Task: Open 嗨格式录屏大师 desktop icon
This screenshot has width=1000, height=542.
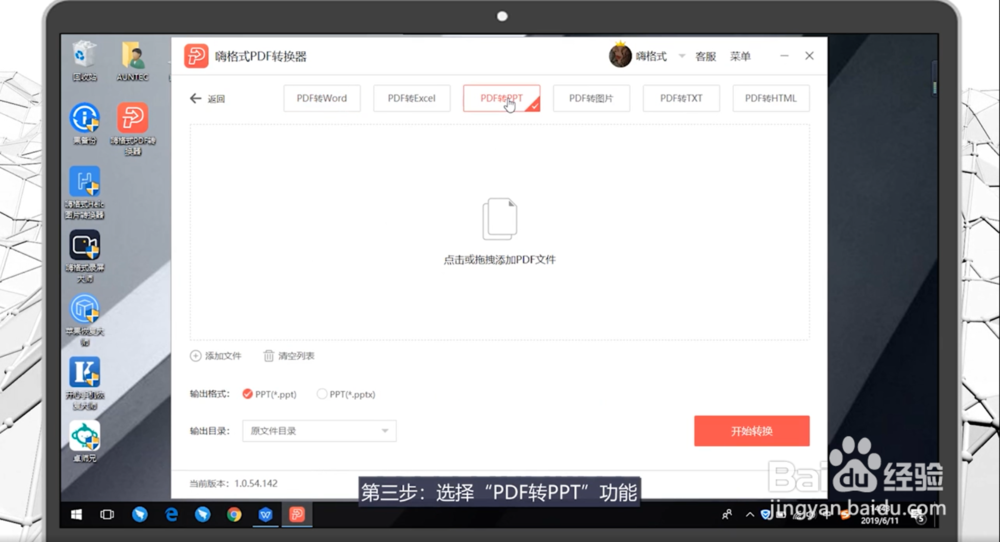Action: coord(85,256)
